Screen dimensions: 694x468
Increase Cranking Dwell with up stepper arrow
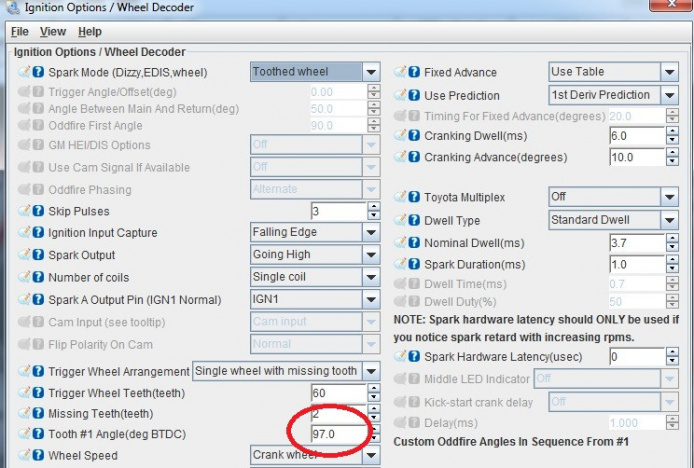[672, 131]
